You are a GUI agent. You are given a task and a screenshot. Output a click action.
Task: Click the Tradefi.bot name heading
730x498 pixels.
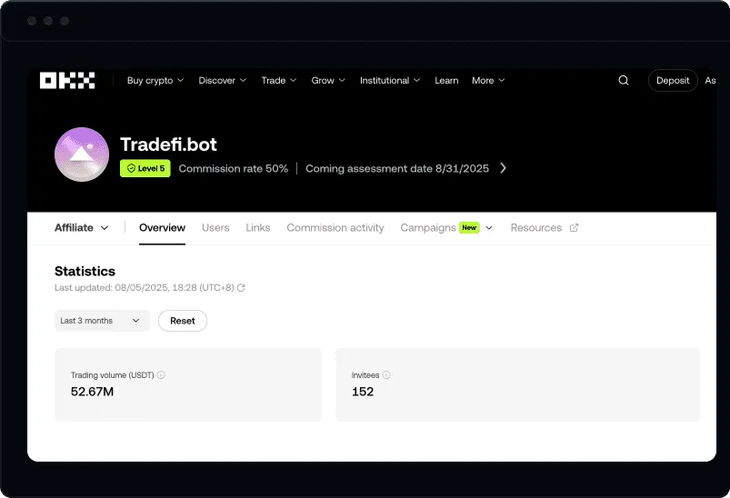point(169,144)
